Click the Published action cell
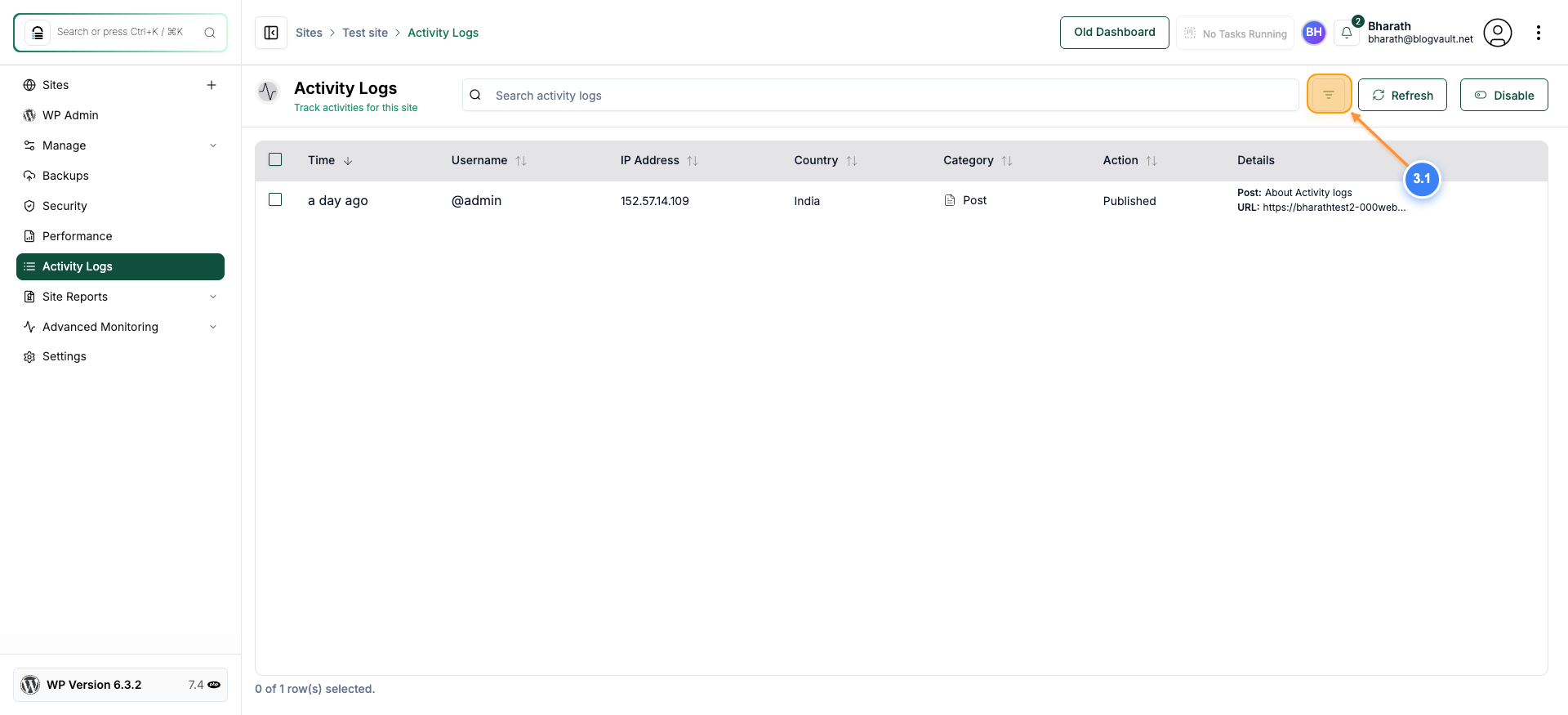Image resolution: width=1568 pixels, height=715 pixels. pyautogui.click(x=1129, y=201)
